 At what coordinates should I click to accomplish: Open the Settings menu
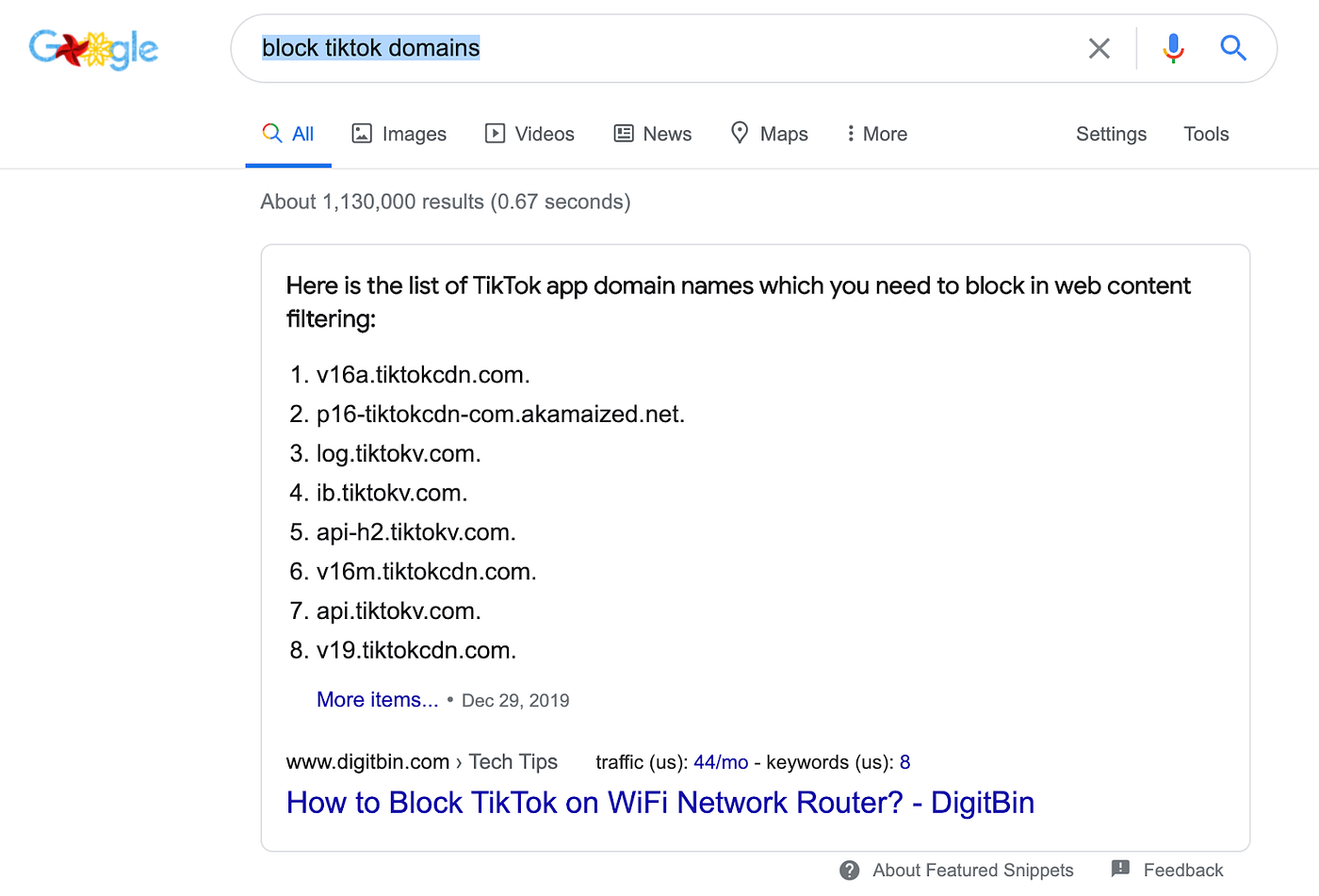pos(1111,134)
